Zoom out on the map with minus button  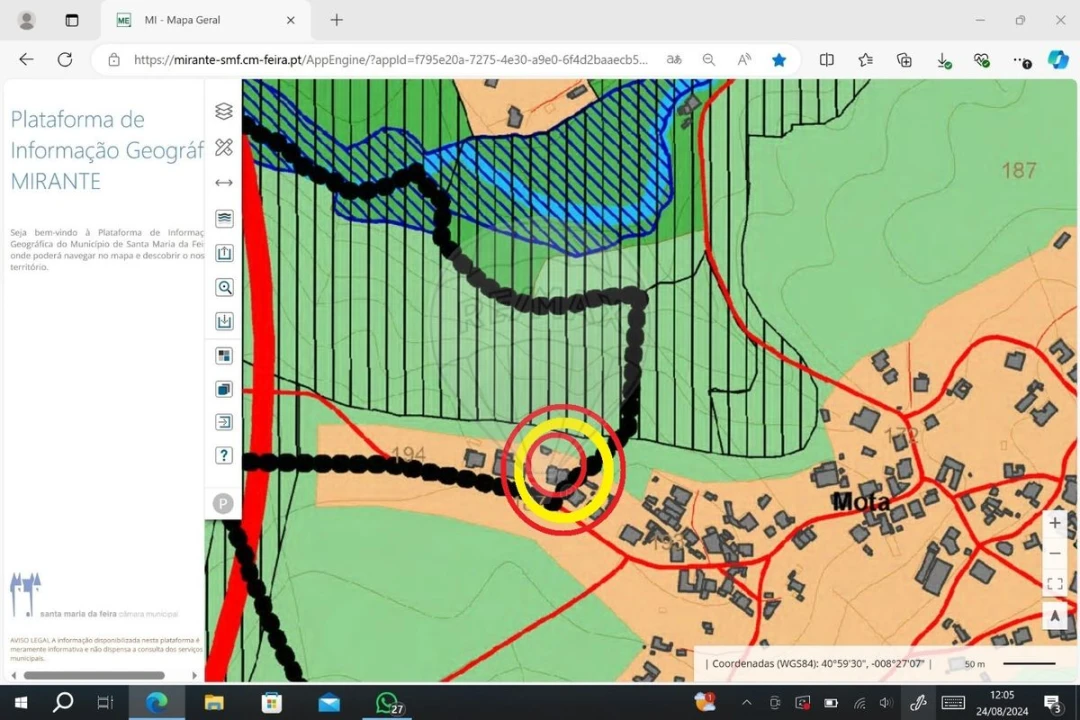click(x=1055, y=553)
